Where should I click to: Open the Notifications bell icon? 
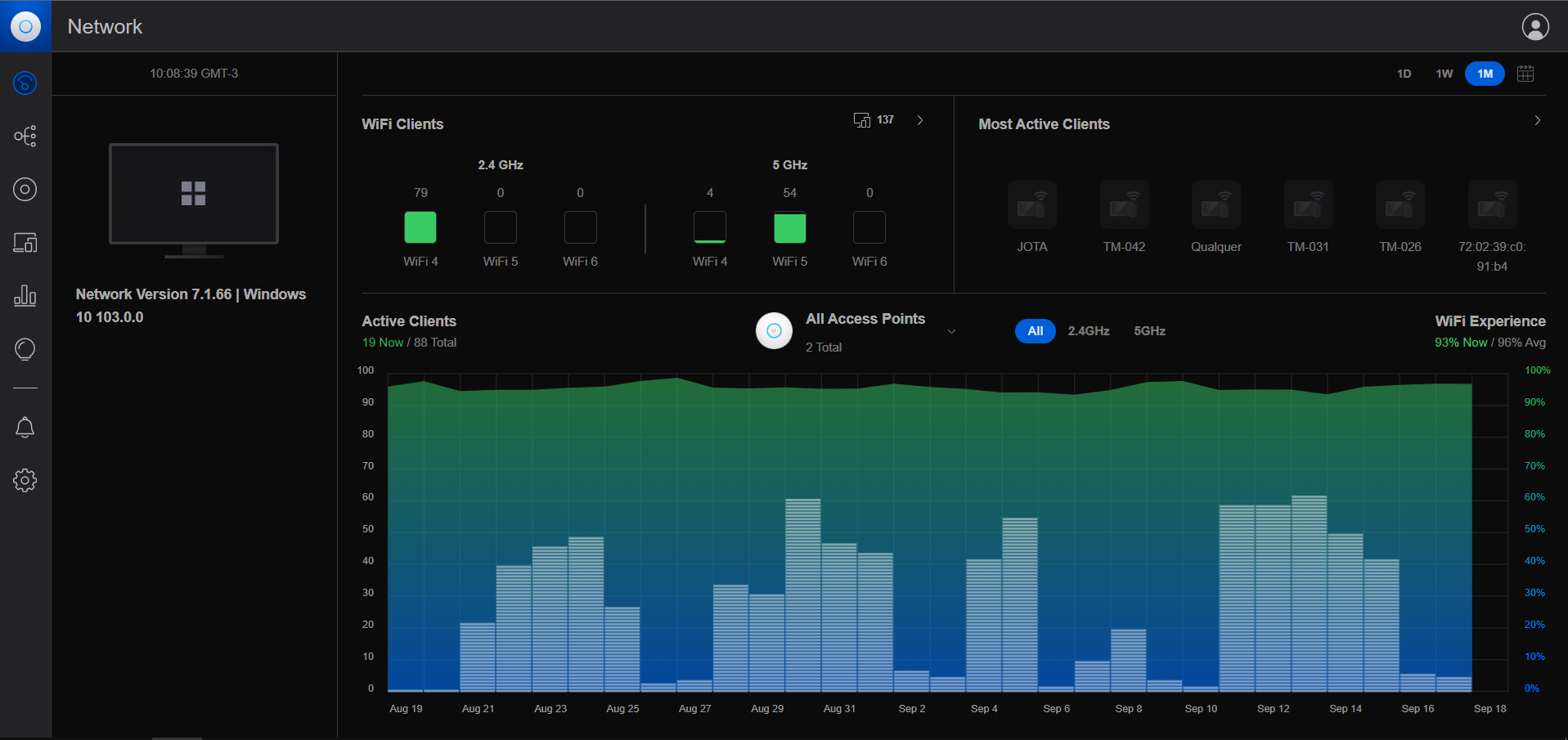[25, 428]
